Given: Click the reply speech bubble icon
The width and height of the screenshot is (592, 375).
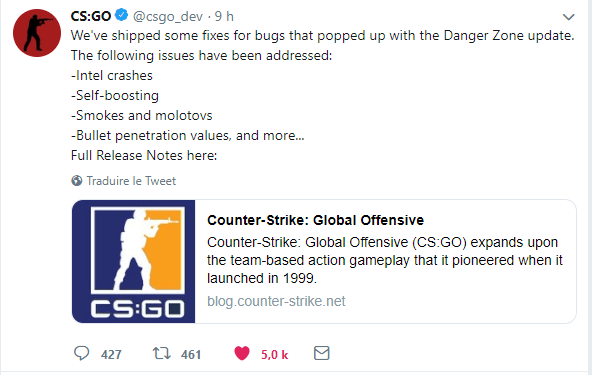Looking at the screenshot, I should 82,353.
